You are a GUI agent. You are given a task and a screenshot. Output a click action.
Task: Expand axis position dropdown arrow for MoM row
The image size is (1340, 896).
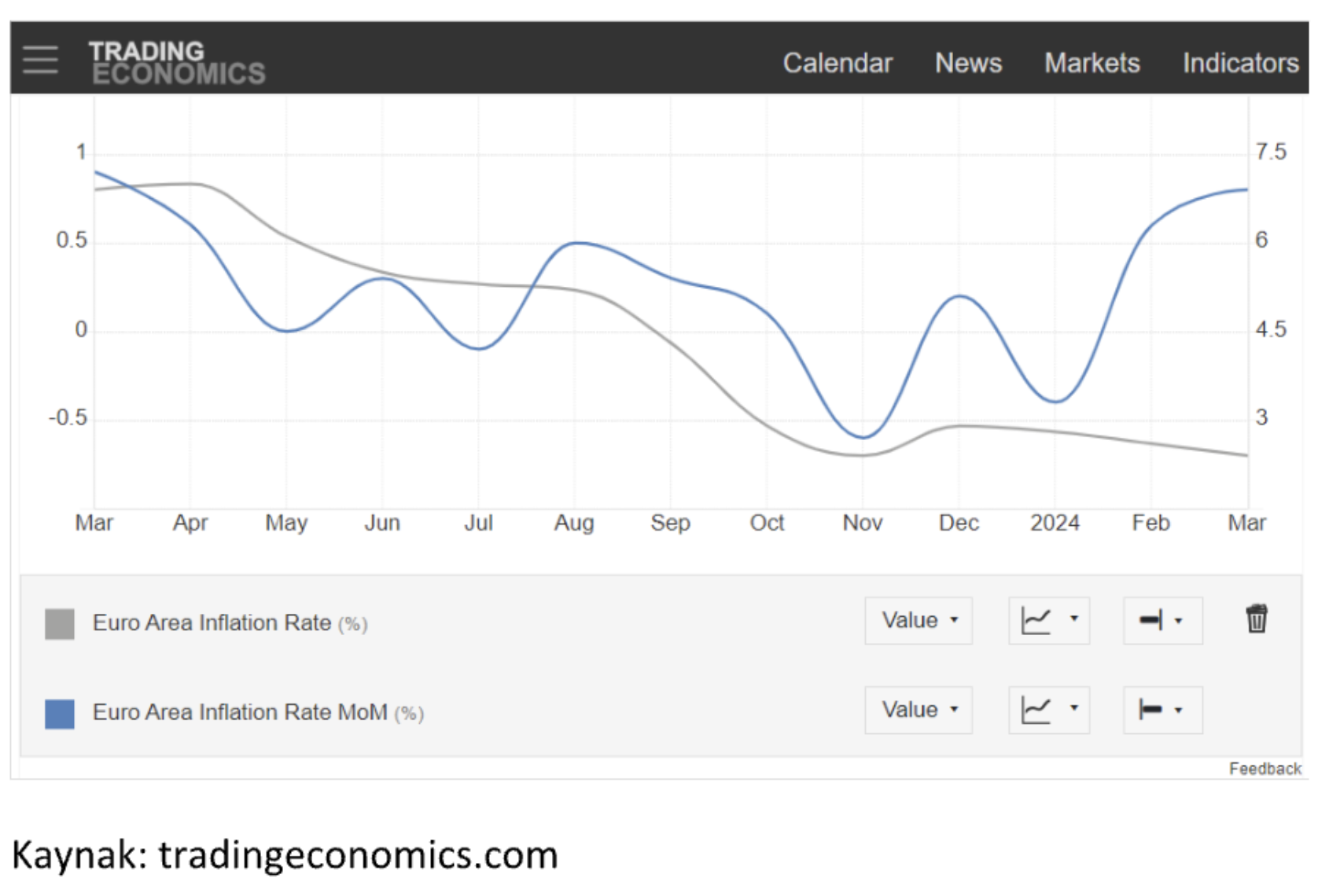[1178, 711]
